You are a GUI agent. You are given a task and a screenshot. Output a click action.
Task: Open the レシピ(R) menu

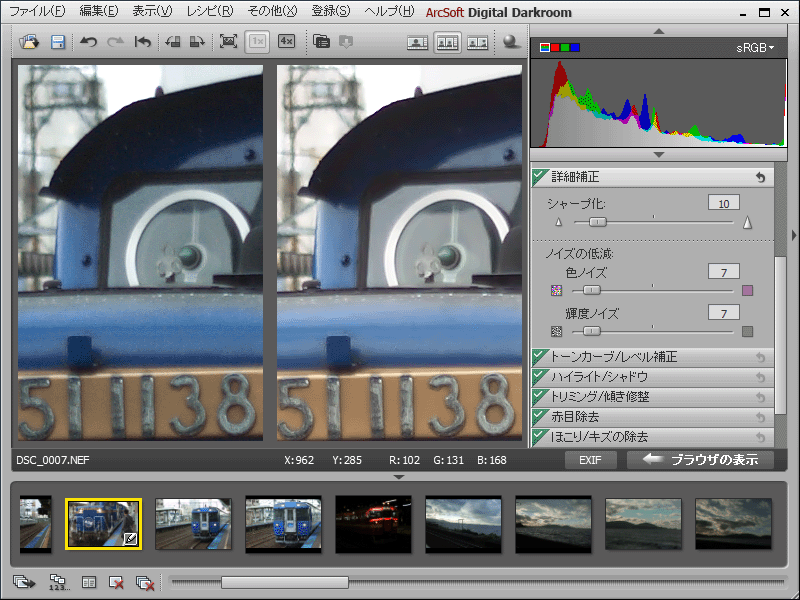click(x=210, y=11)
